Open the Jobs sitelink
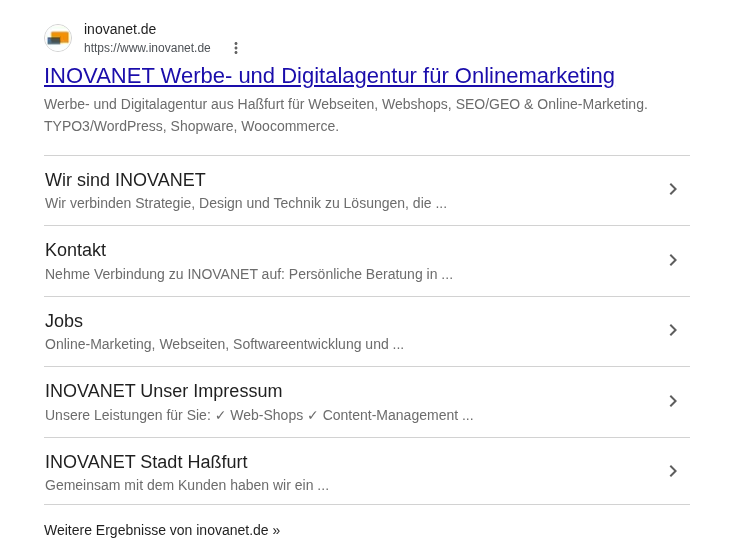737x555 pixels. pyautogui.click(x=64, y=321)
